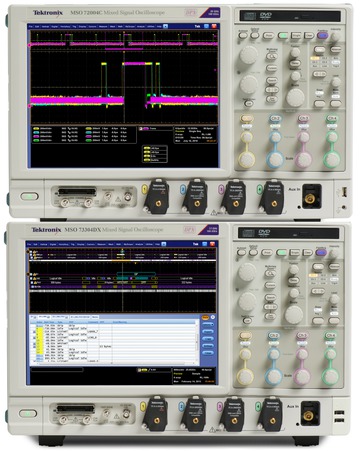Viewport: 360px width, 451px height.
Task: Select large horizontal Scale knob on MSO 72004C
Action: [295, 98]
